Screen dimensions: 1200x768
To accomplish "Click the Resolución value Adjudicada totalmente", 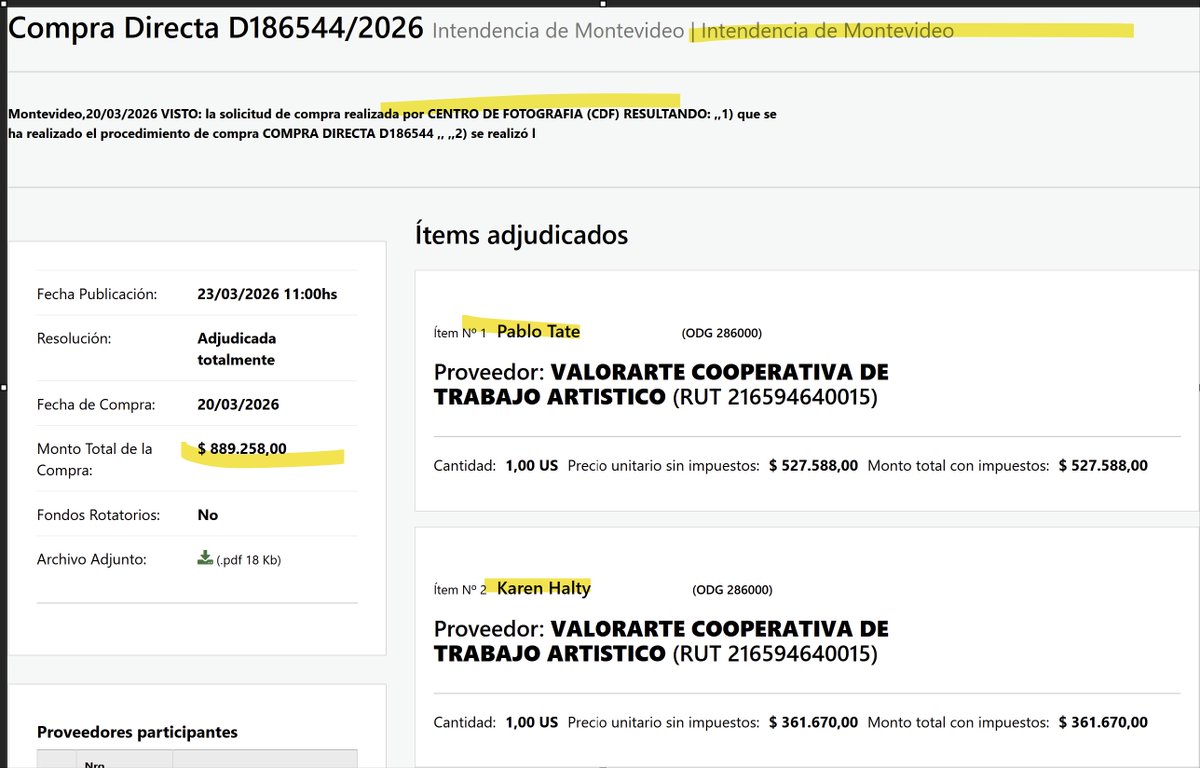I will pos(237,349).
